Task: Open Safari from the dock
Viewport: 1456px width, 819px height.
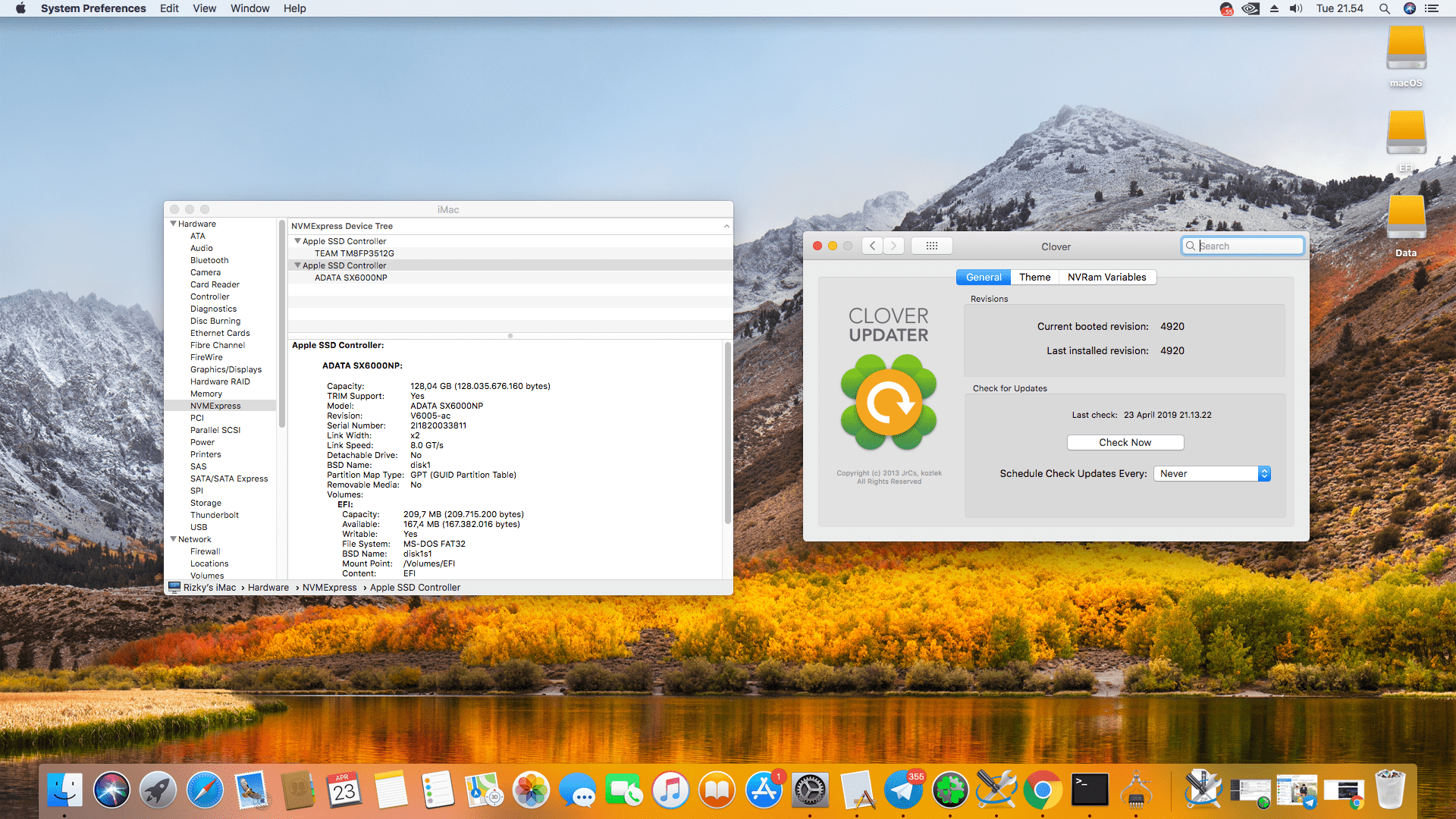Action: point(205,791)
